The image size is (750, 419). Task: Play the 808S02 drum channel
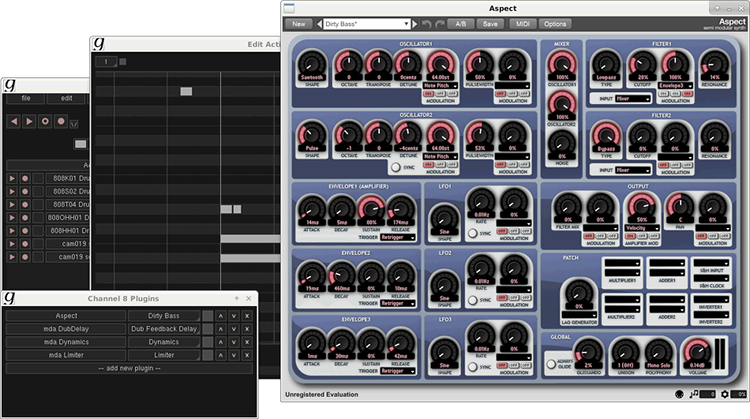pos(12,191)
